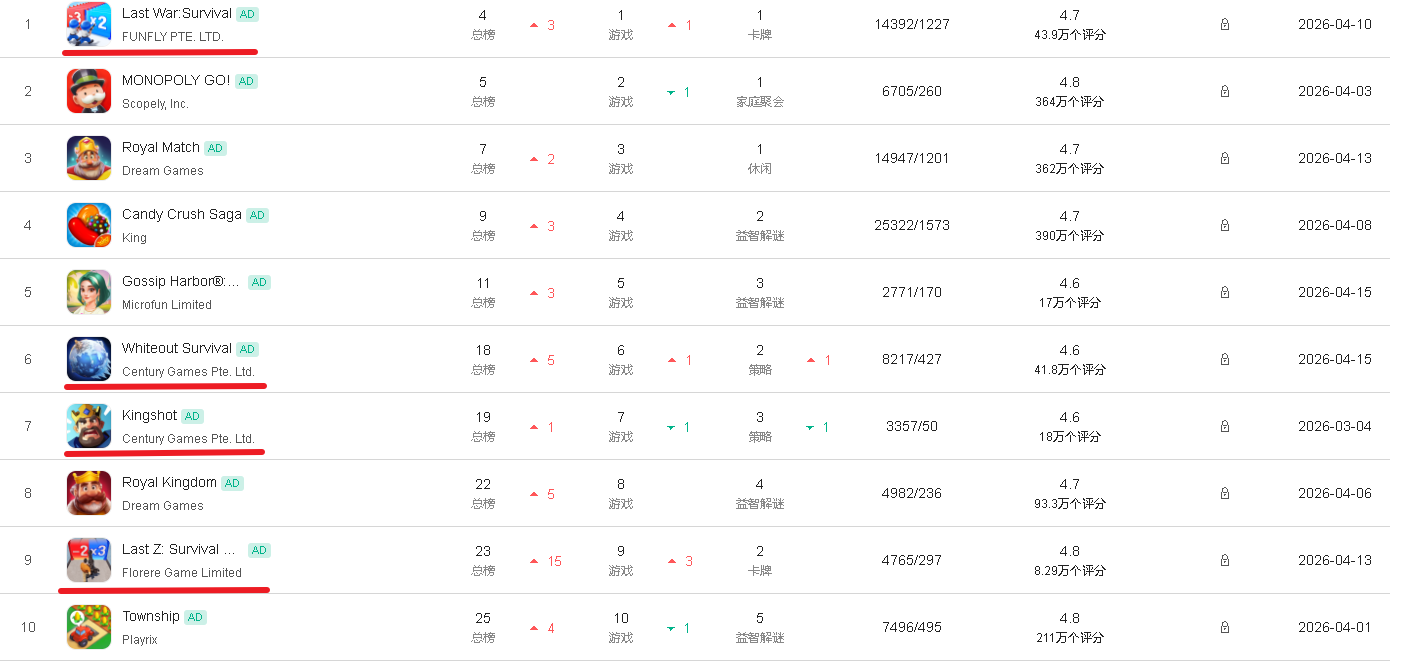1410x663 pixels.
Task: Click the lock icon in Township row
Action: tap(1224, 628)
